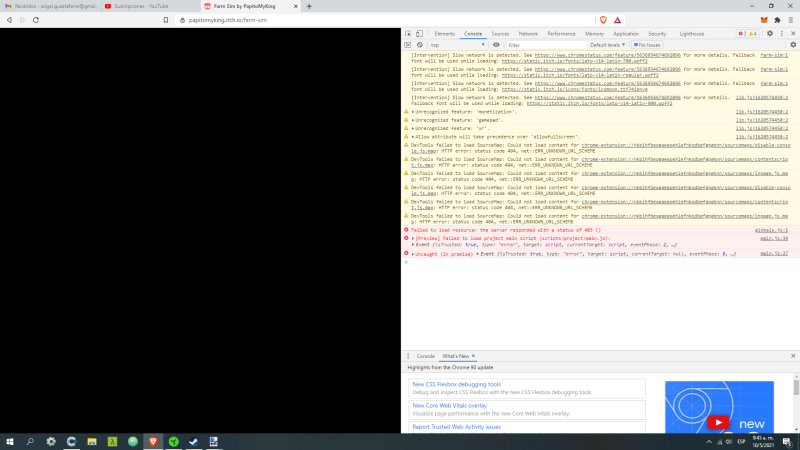Open a new browser tab
This screenshot has width=800, height=450.
309,6
